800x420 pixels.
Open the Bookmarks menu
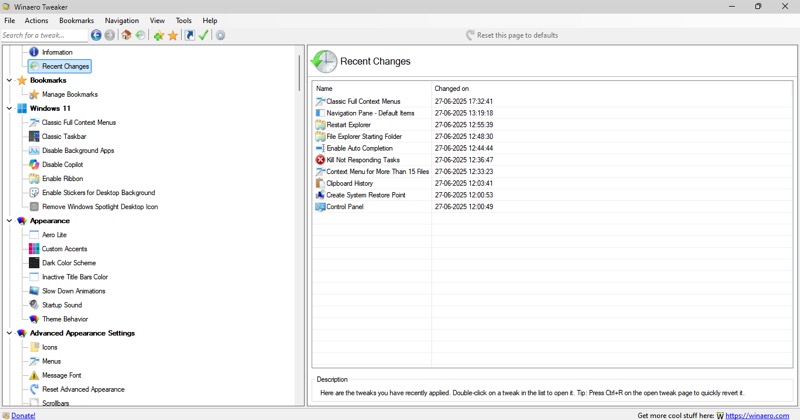point(77,20)
